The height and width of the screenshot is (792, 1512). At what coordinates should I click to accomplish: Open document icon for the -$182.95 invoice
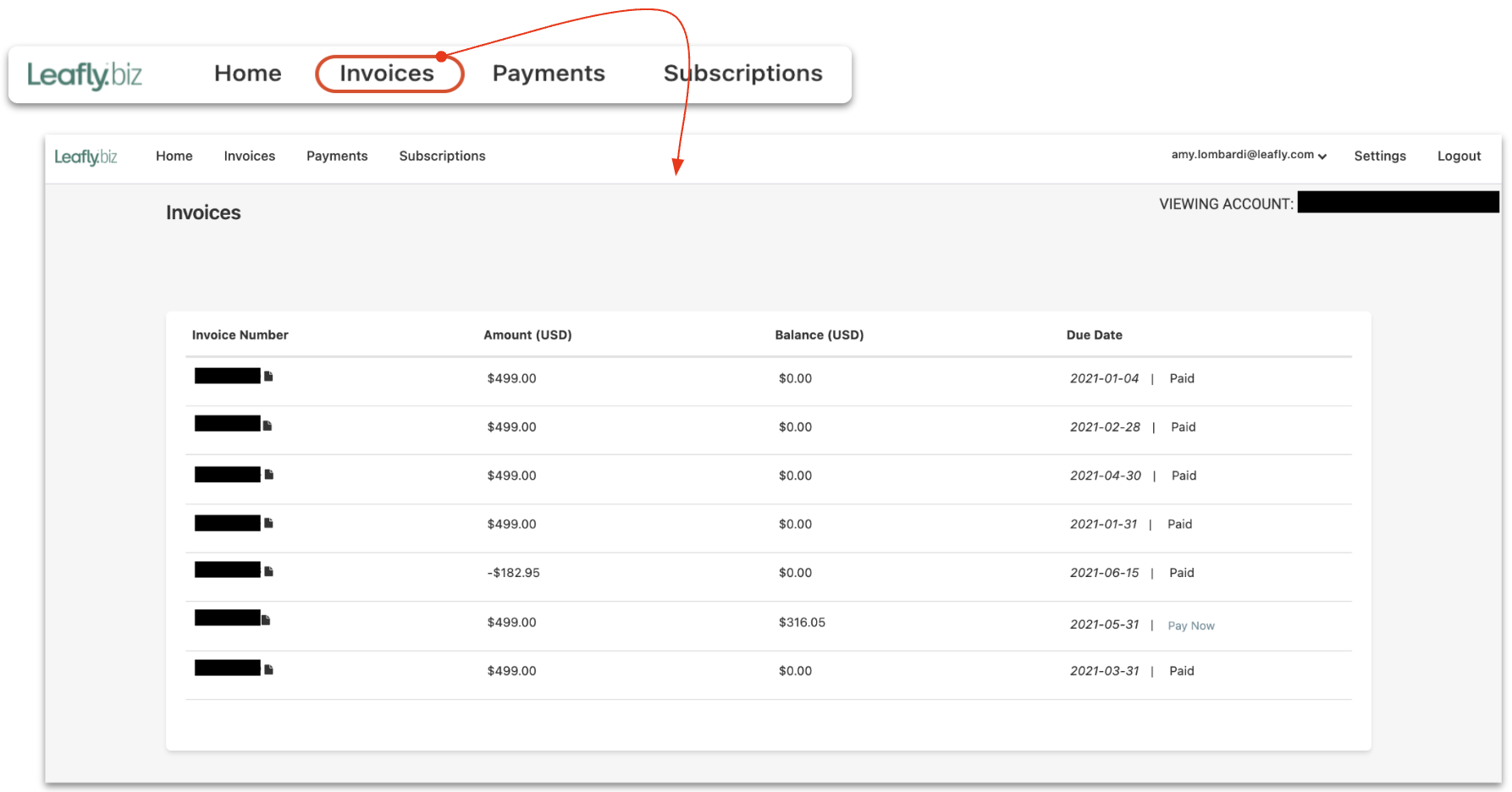tap(268, 571)
